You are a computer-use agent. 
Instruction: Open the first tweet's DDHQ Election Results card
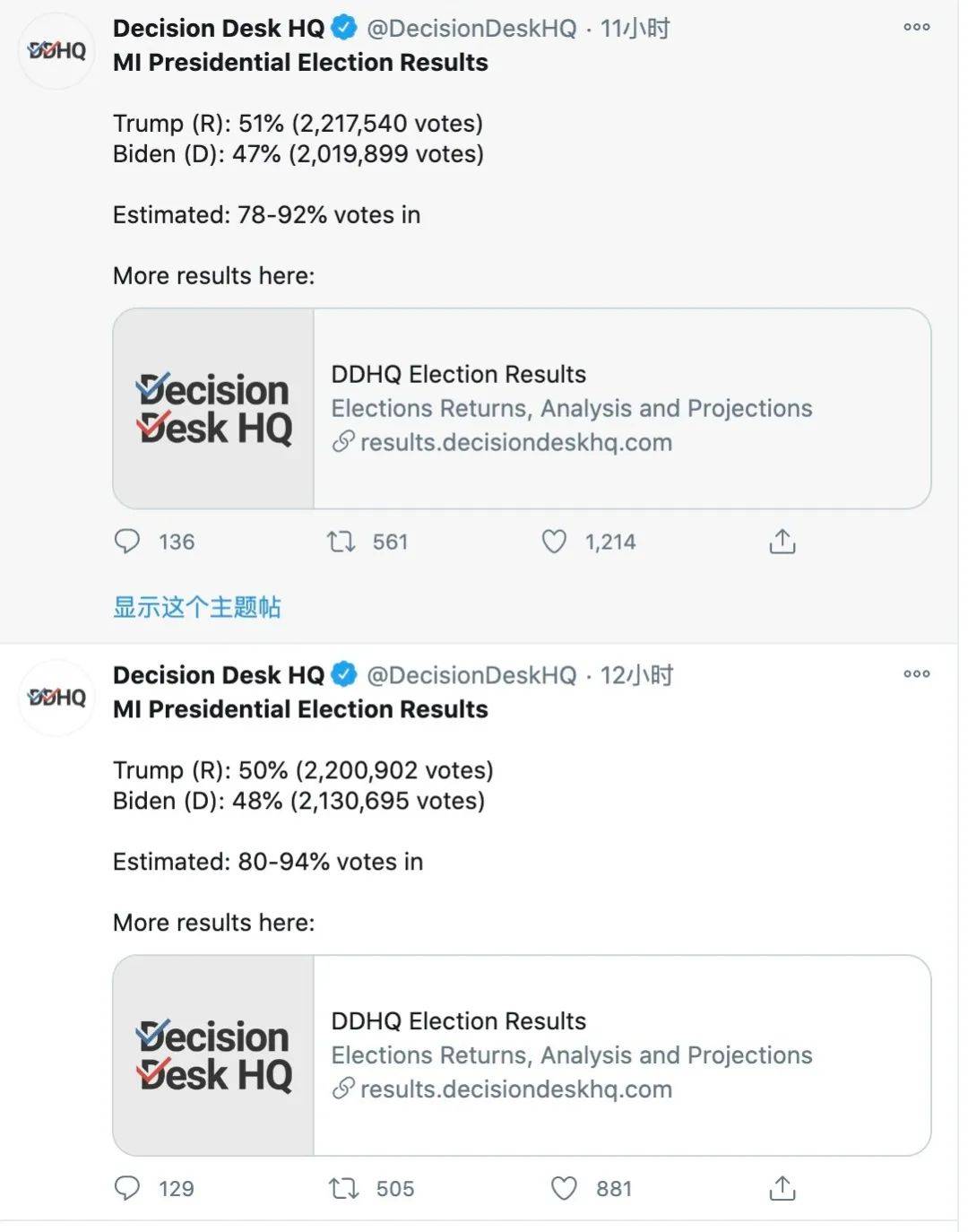click(x=522, y=408)
